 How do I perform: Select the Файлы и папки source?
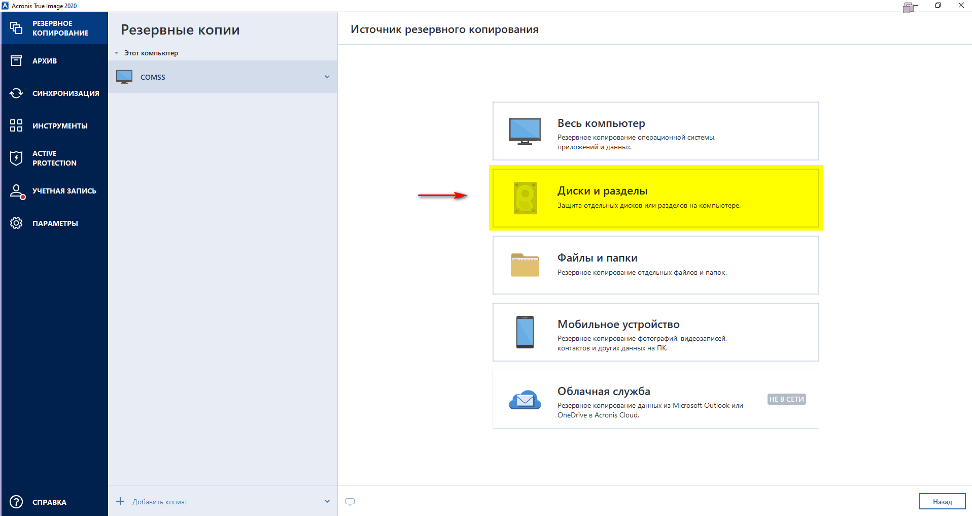pos(655,264)
